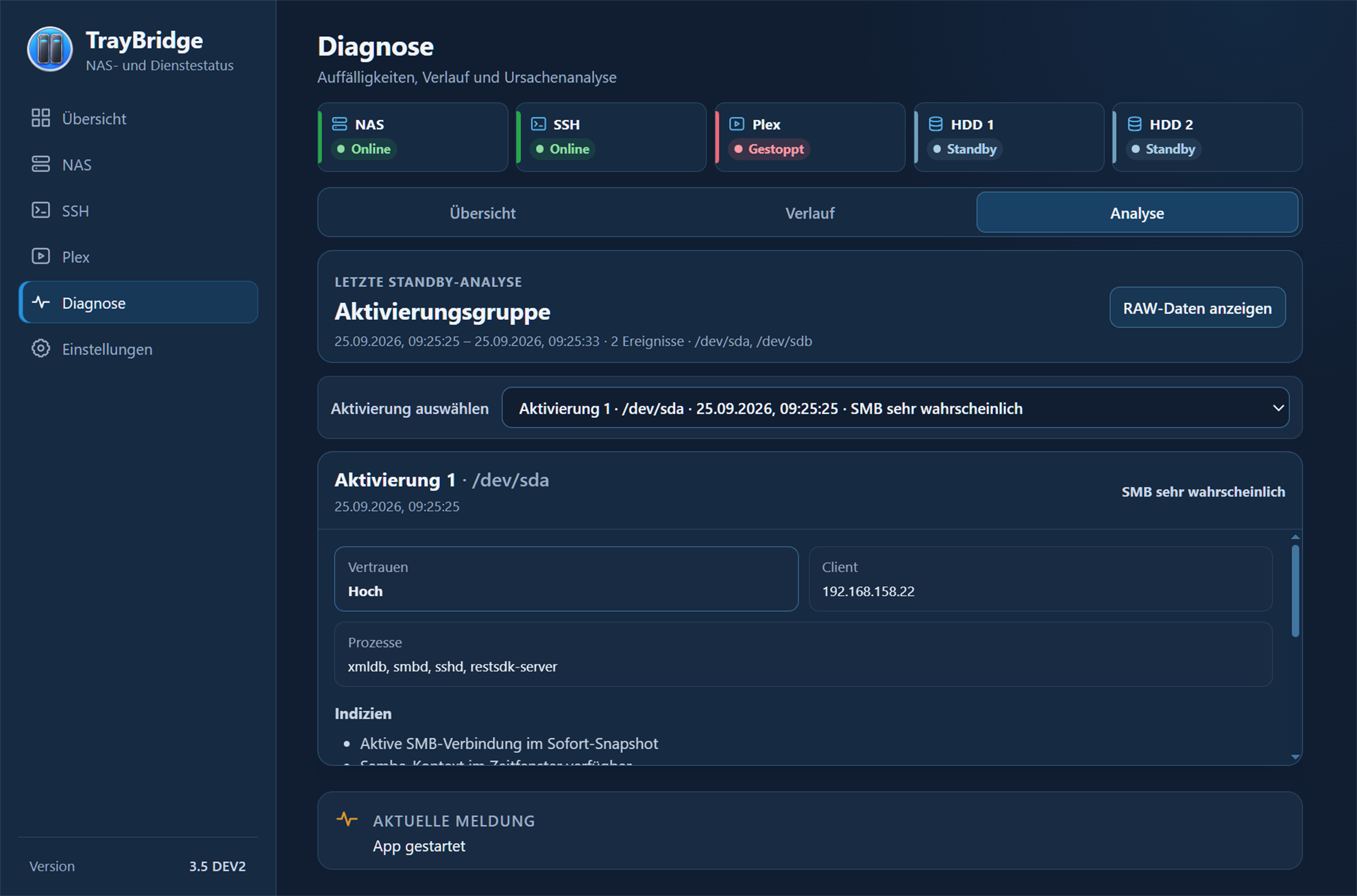Click the HDD 2 disk icon
The image size is (1357, 896).
point(1134,124)
